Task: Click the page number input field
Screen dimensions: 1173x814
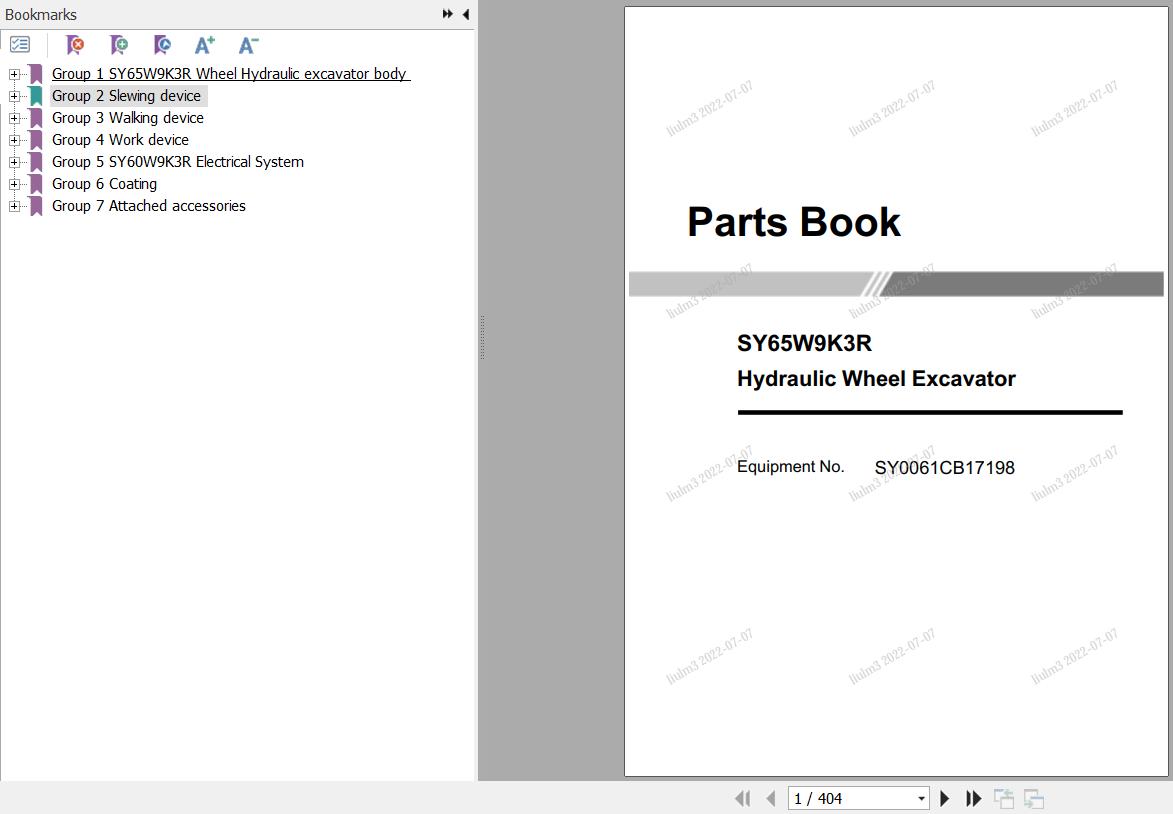Action: [x=850, y=798]
